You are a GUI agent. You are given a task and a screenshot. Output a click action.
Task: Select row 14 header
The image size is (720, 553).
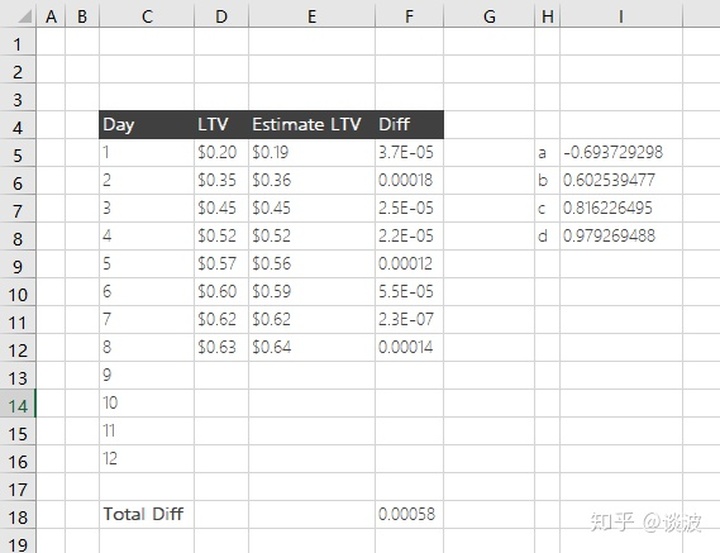pos(18,403)
